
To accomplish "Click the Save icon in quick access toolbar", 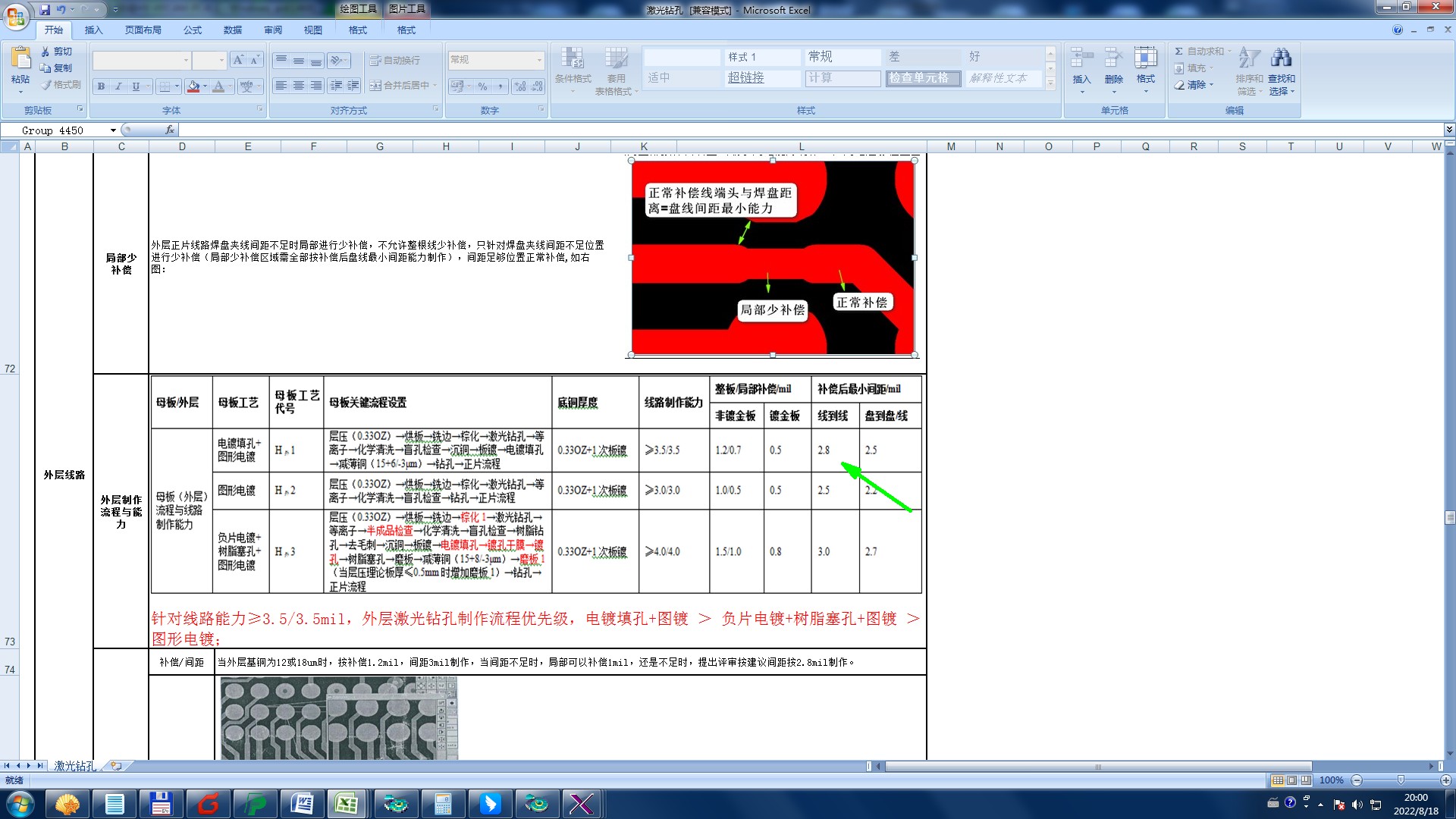I will pyautogui.click(x=45, y=10).
